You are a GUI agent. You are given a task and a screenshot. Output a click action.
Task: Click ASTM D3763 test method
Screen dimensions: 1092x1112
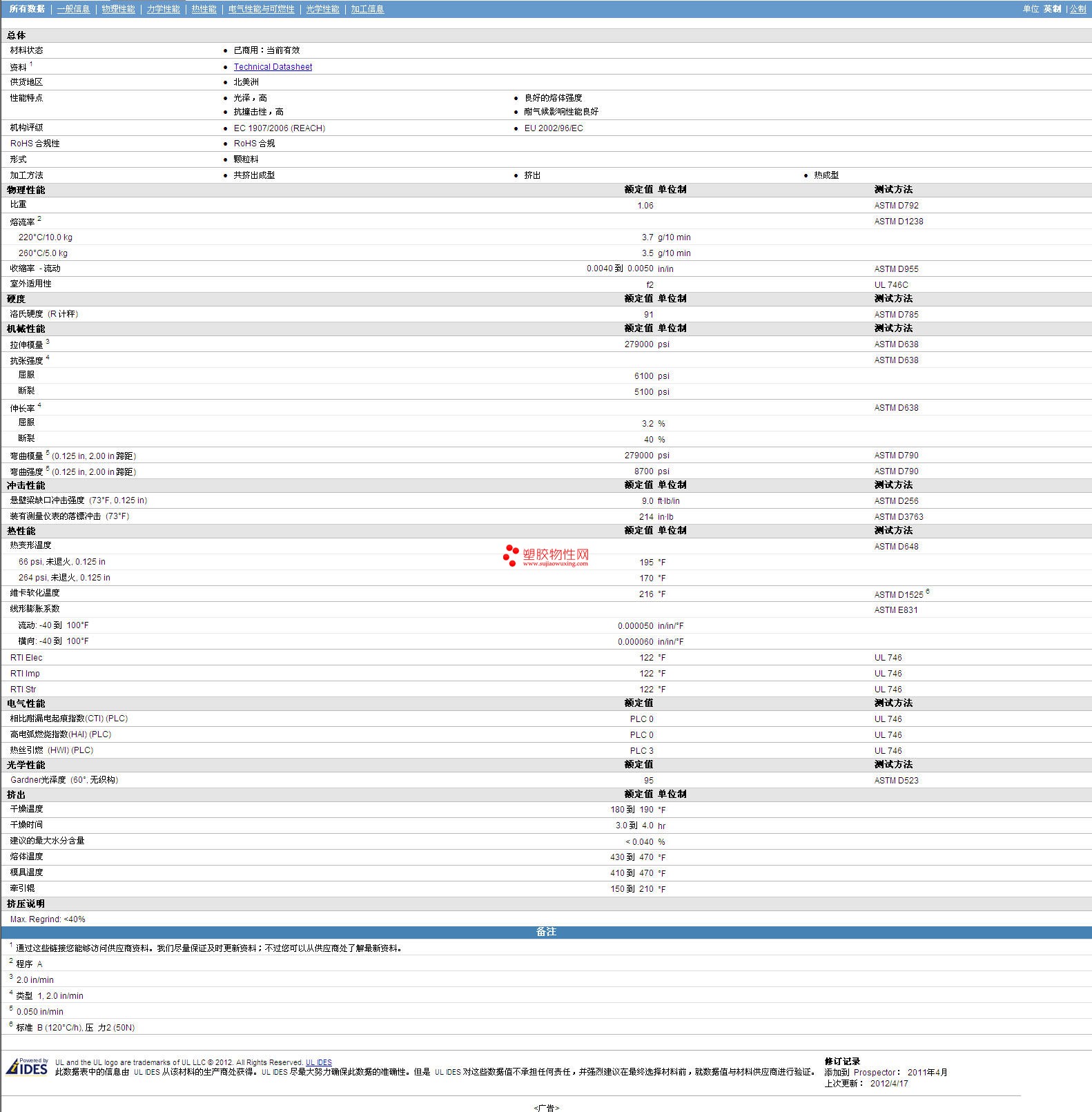coord(898,517)
